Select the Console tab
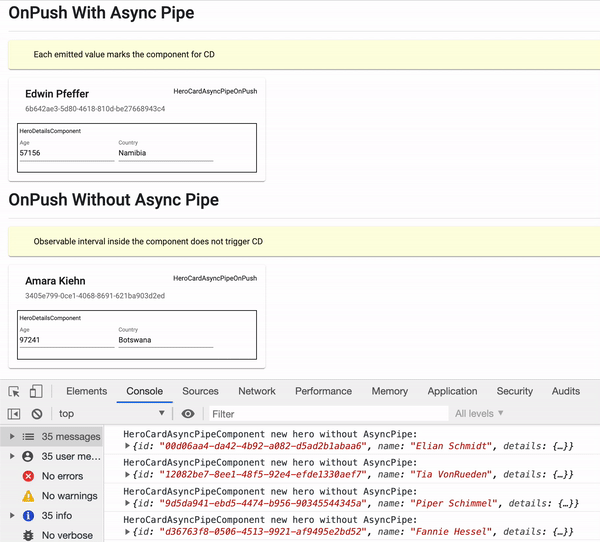Image resolution: width=600 pixels, height=542 pixels. pyautogui.click(x=145, y=391)
